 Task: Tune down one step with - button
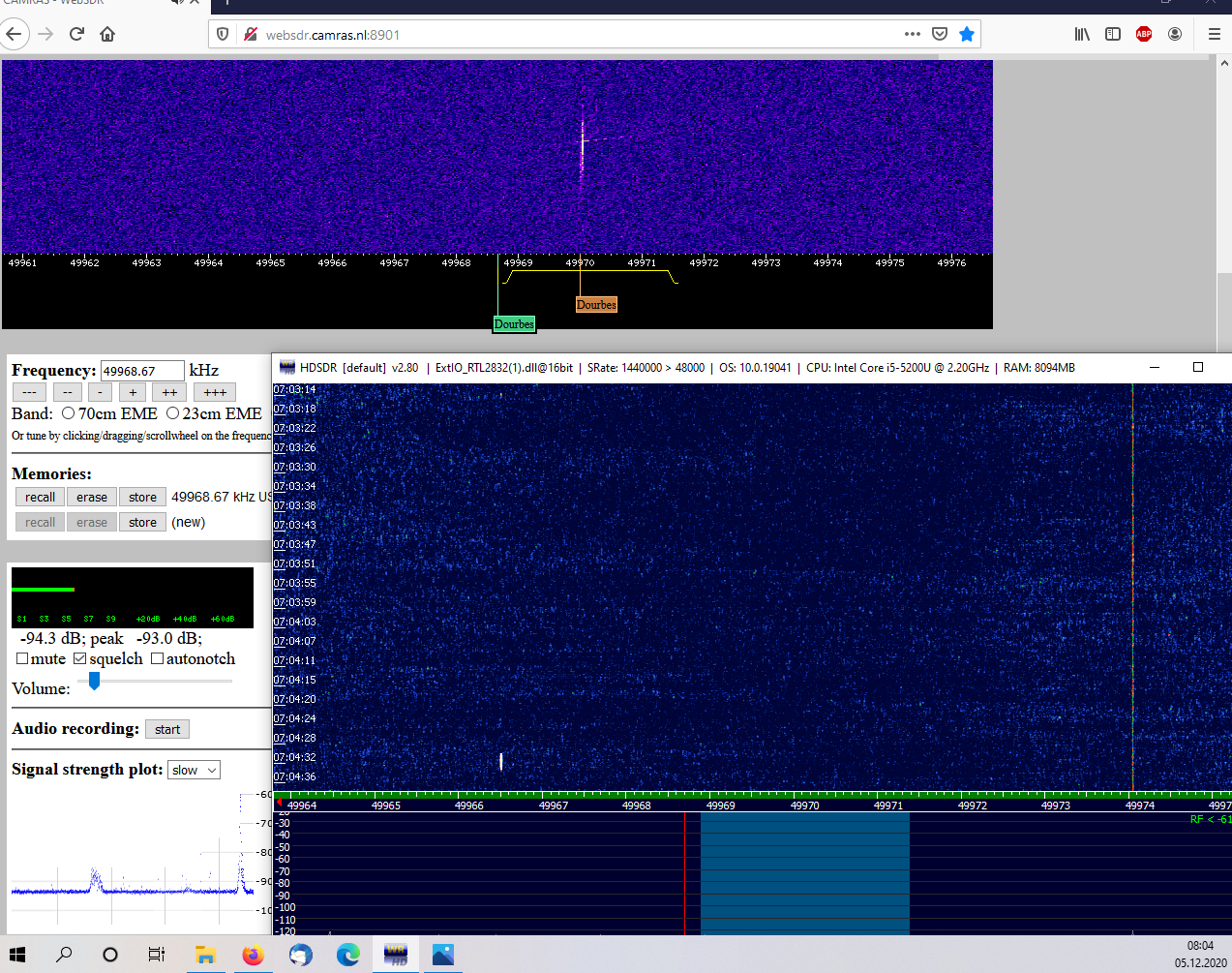(101, 392)
